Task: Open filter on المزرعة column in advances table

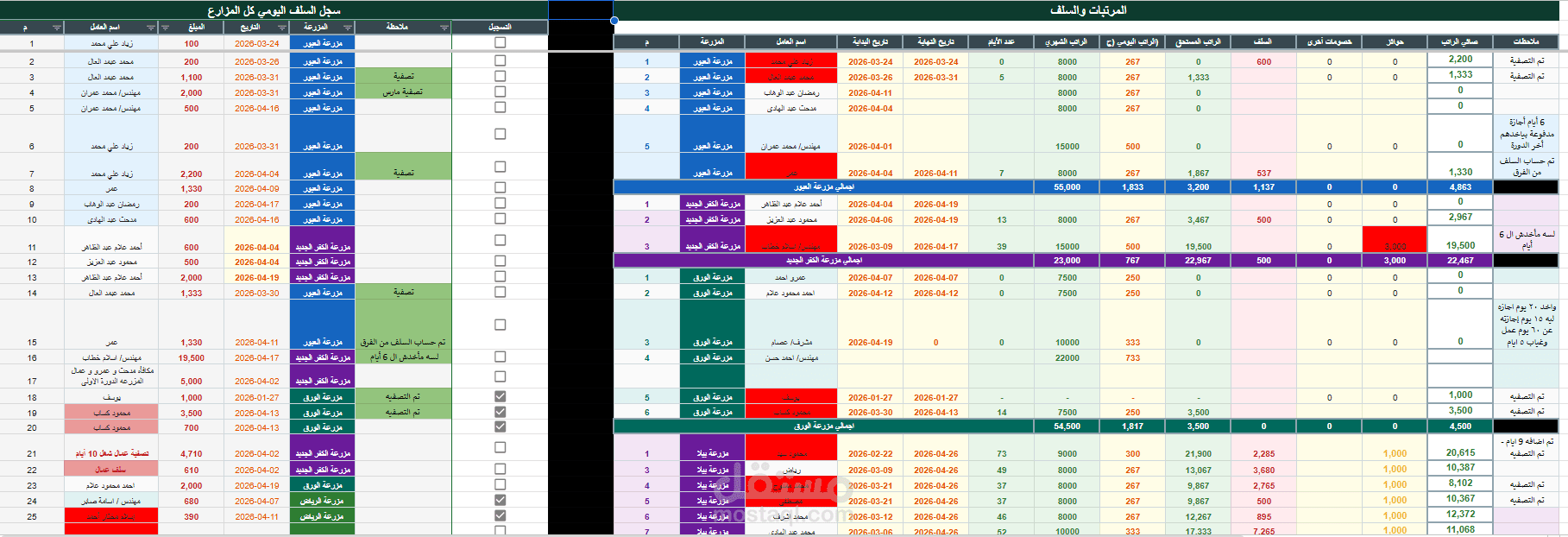Action: [x=348, y=28]
